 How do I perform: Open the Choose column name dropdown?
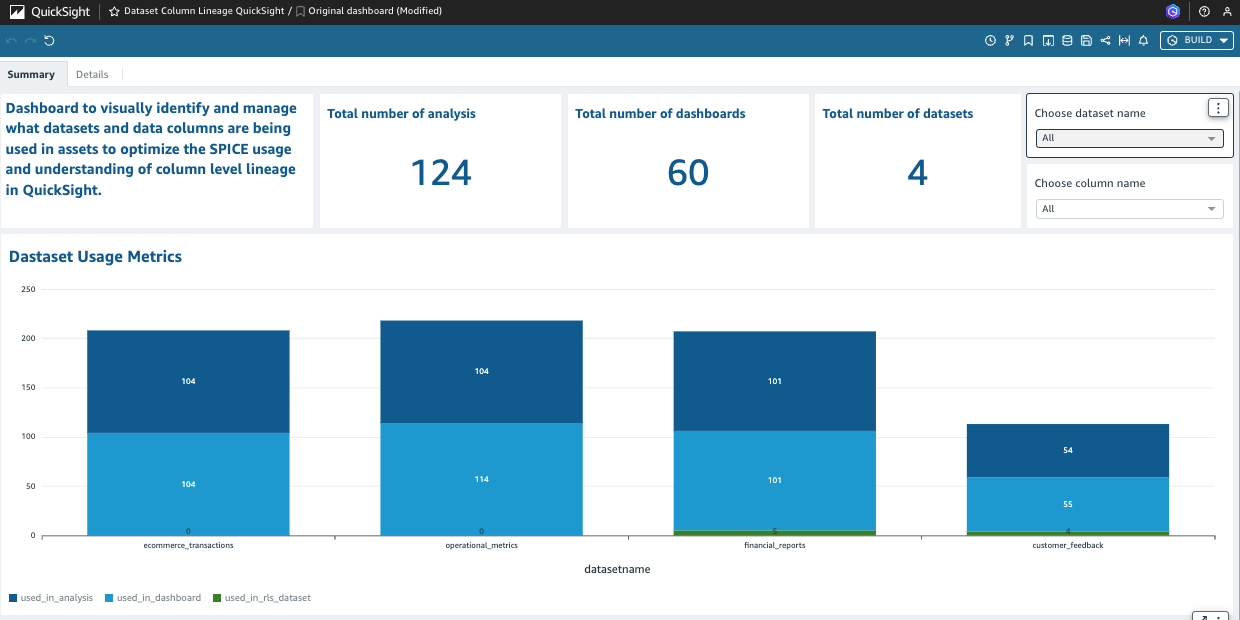(x=1128, y=208)
